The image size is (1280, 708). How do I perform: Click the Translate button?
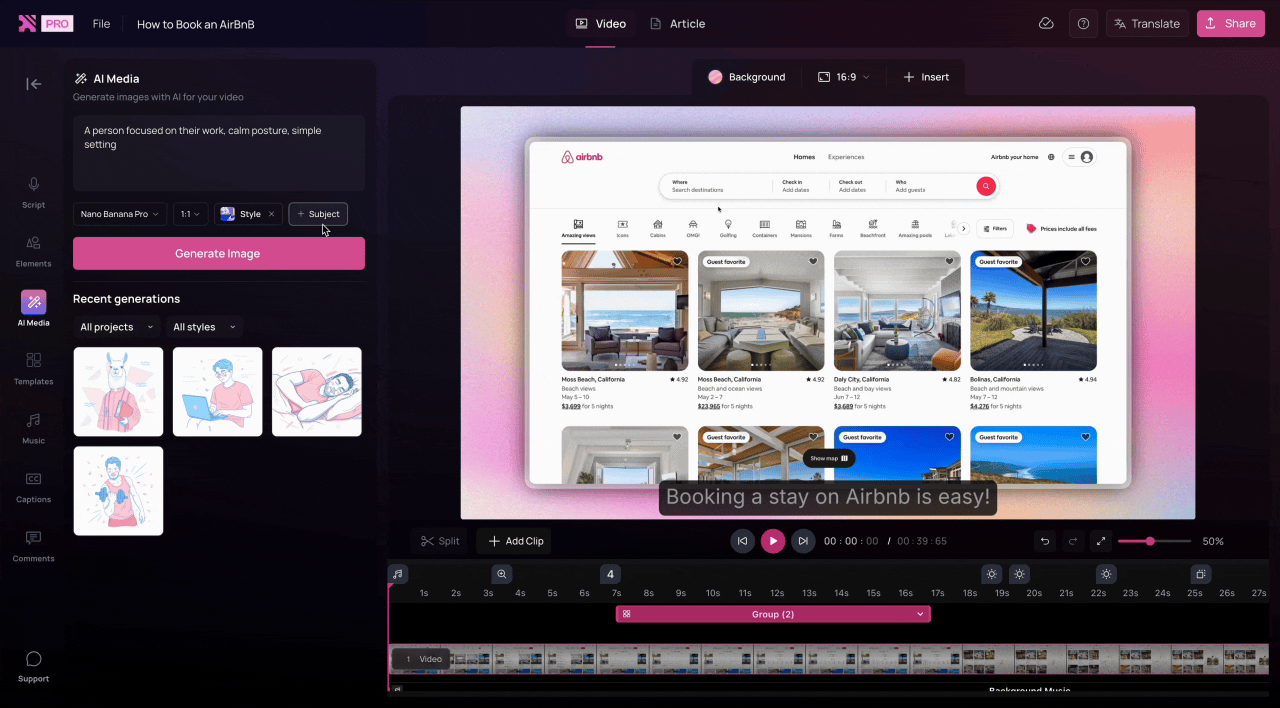pos(1147,24)
